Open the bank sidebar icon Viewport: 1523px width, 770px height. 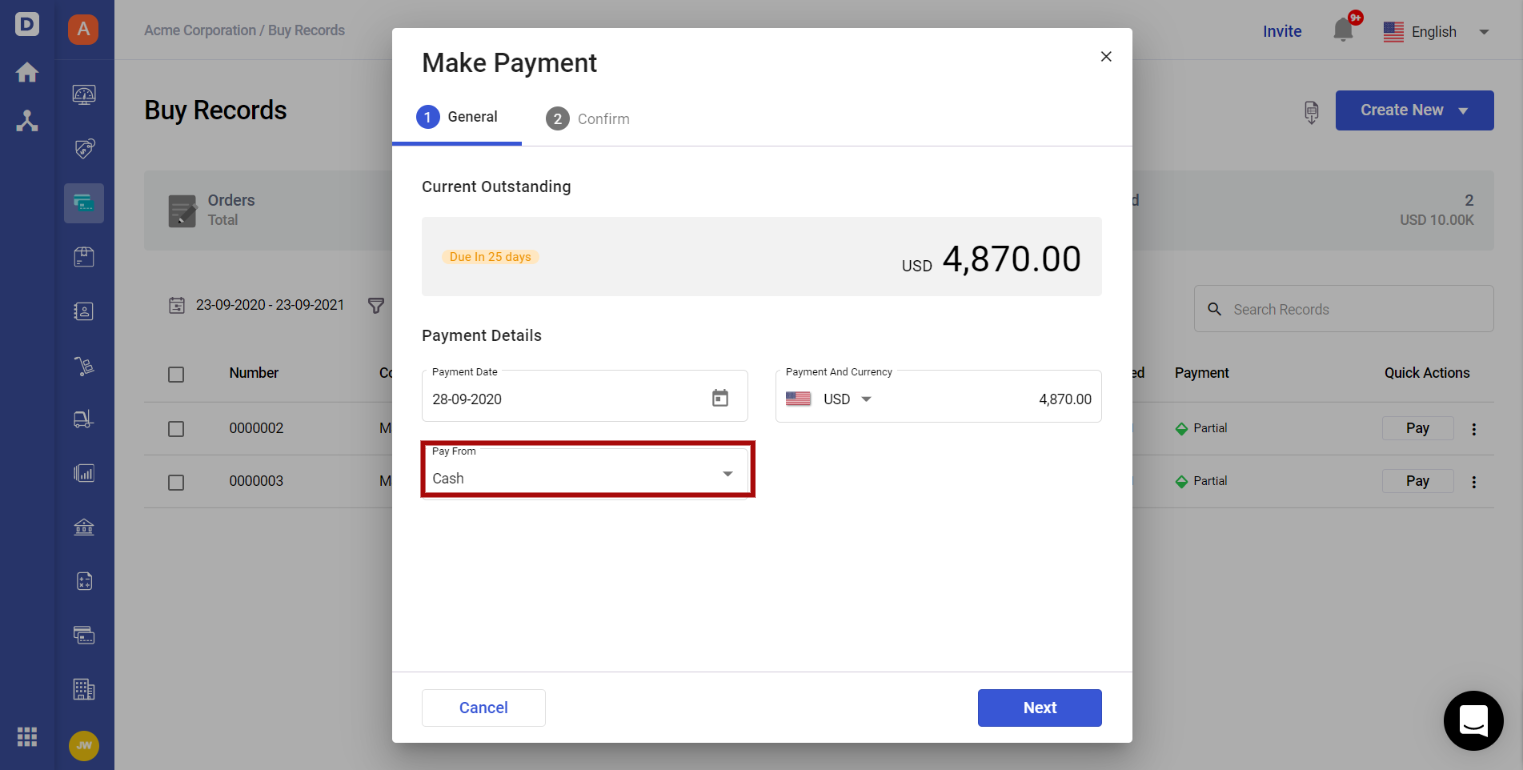(84, 526)
